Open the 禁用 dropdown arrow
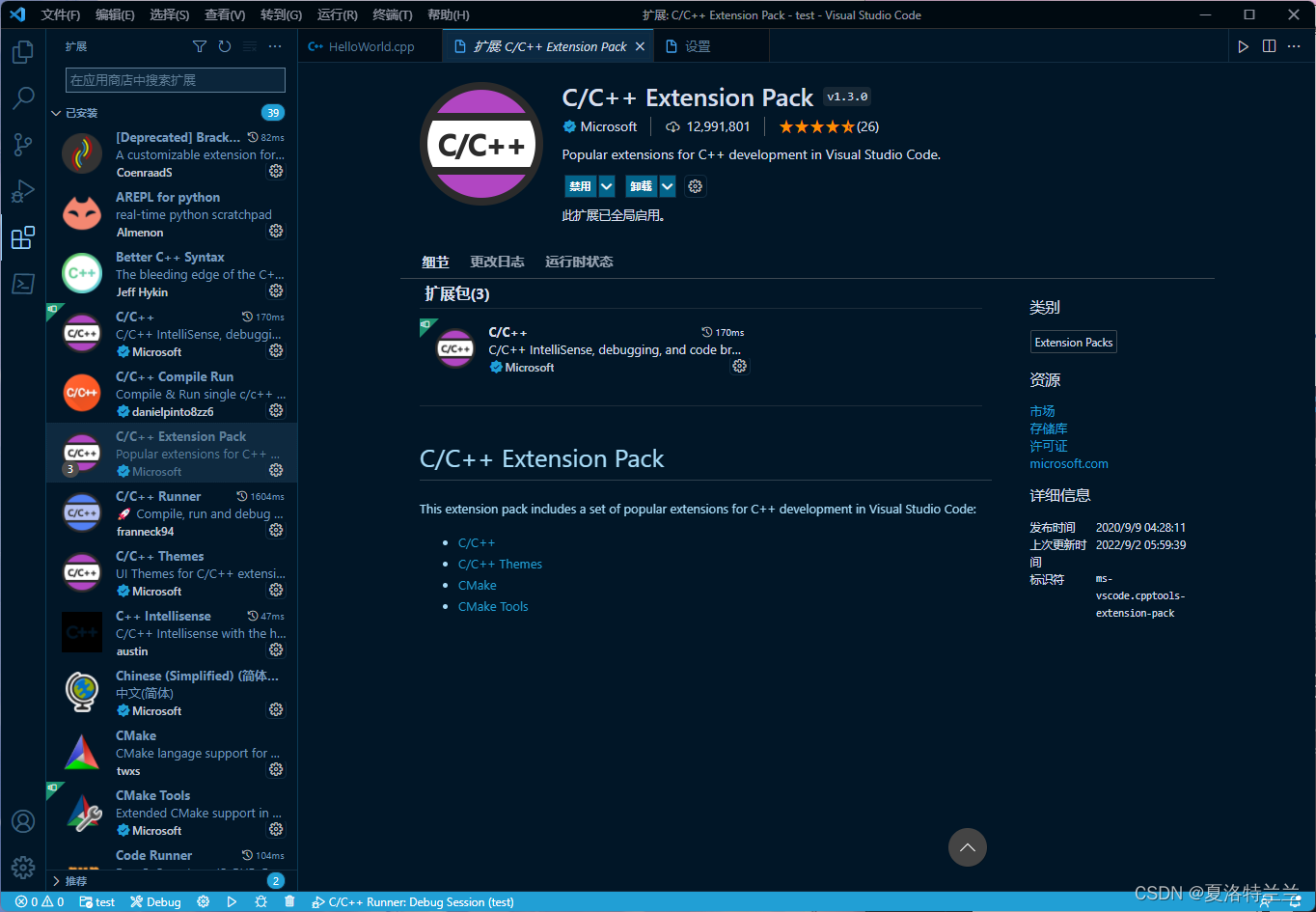This screenshot has width=1316, height=912. 607,186
